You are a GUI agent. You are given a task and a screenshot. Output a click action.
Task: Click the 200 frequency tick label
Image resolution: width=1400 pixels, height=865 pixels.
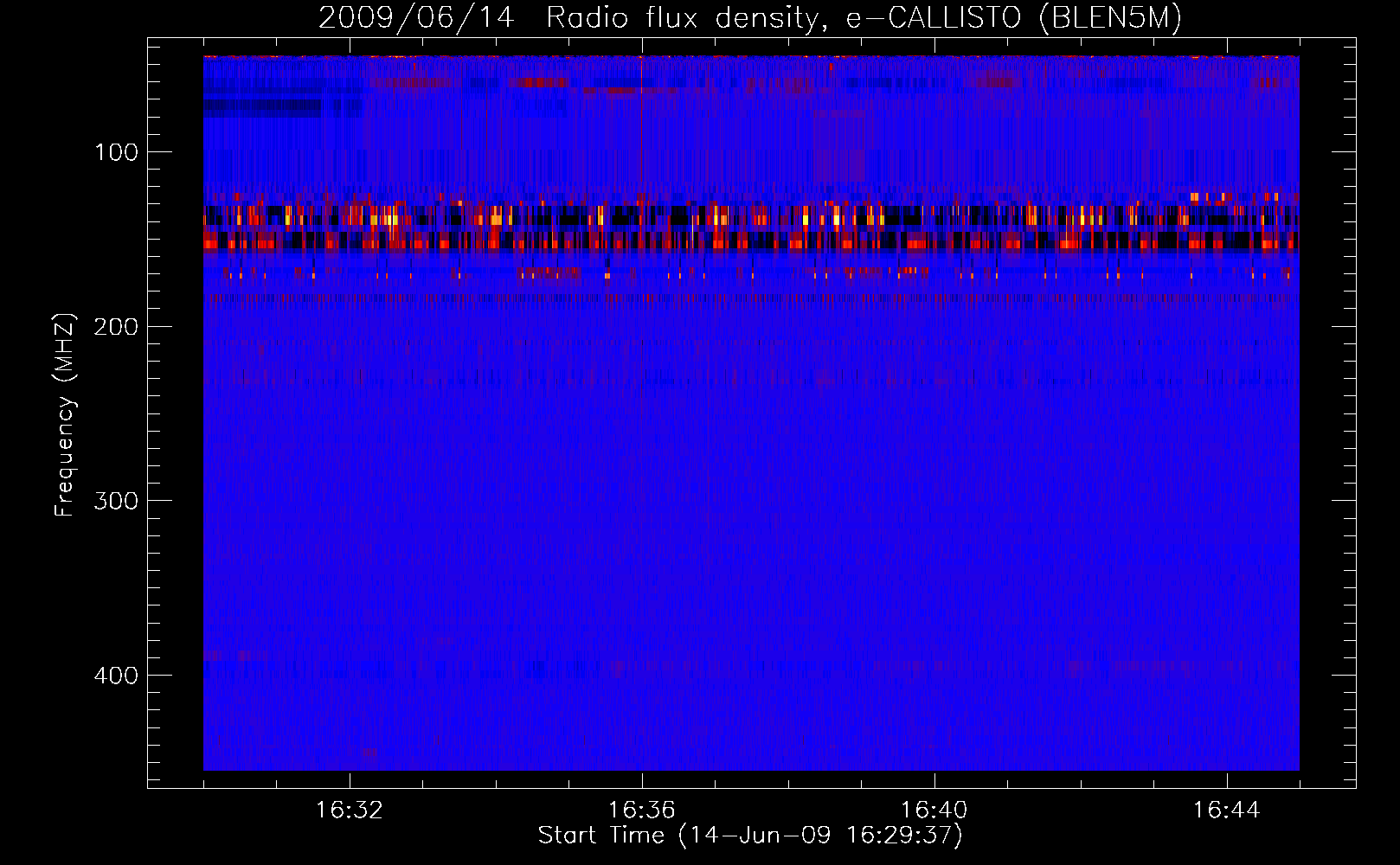pyautogui.click(x=116, y=326)
